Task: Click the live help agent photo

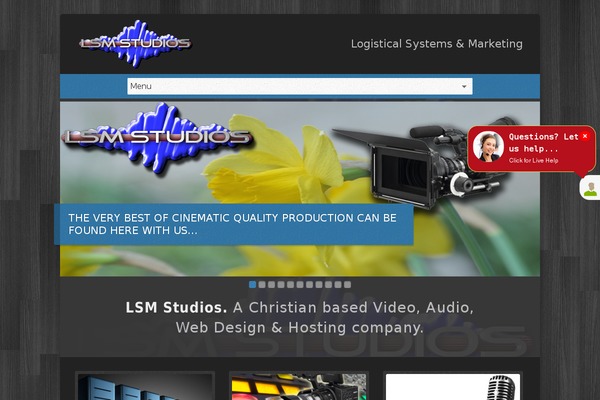Action: [488, 146]
